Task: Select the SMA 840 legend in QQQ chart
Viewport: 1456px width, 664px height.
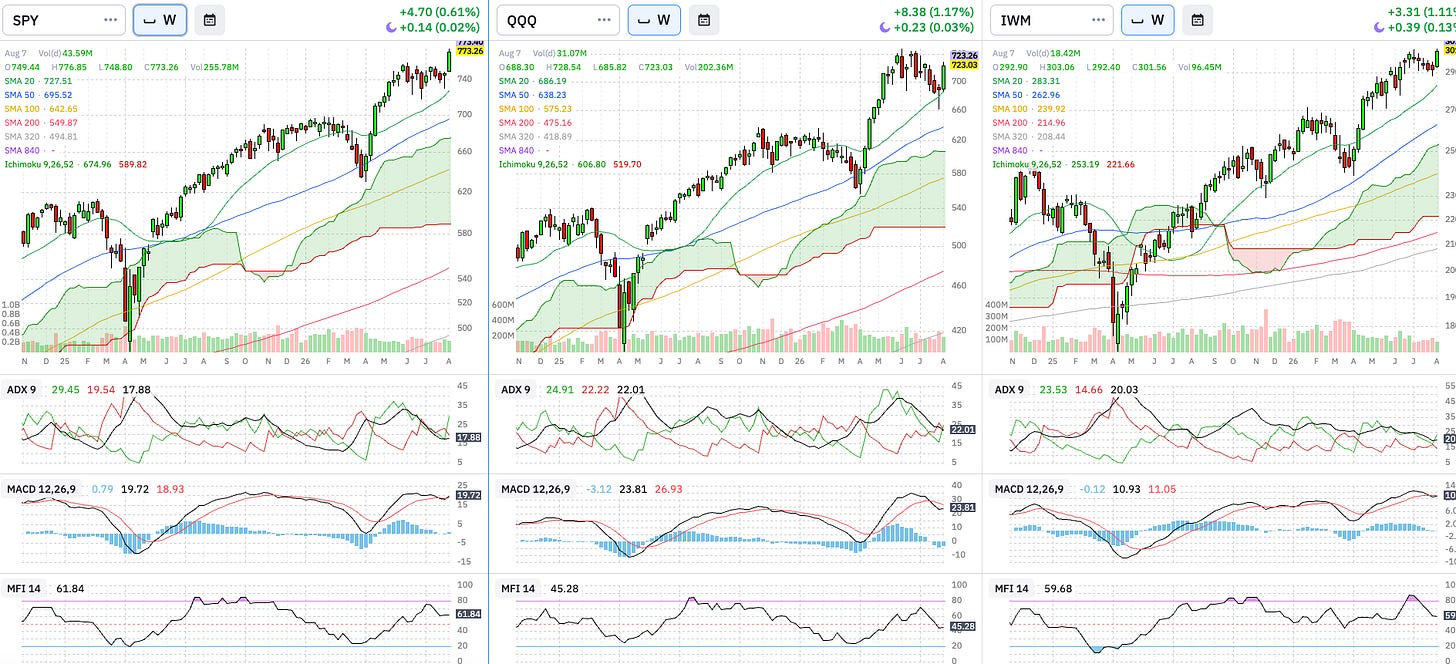Action: coord(527,150)
